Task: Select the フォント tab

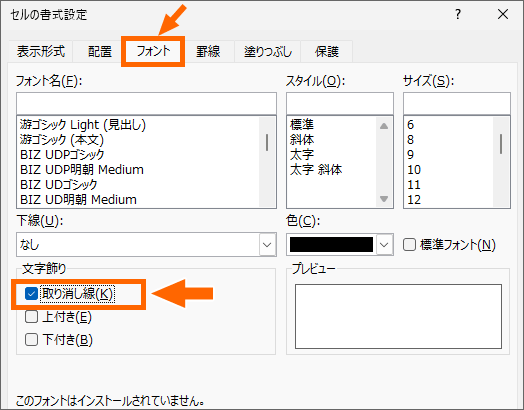Action: click(153, 51)
